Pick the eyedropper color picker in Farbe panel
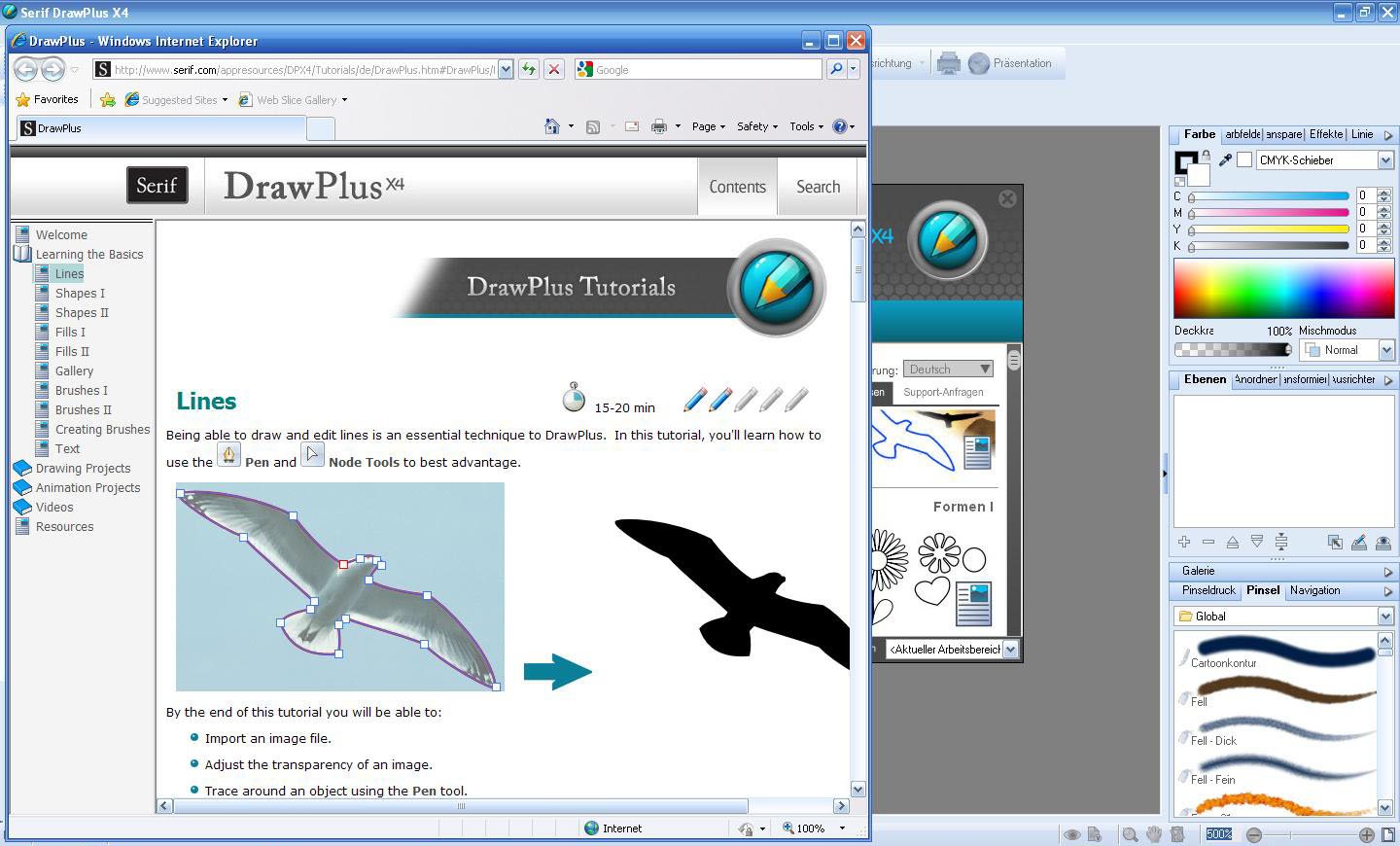 [1225, 160]
